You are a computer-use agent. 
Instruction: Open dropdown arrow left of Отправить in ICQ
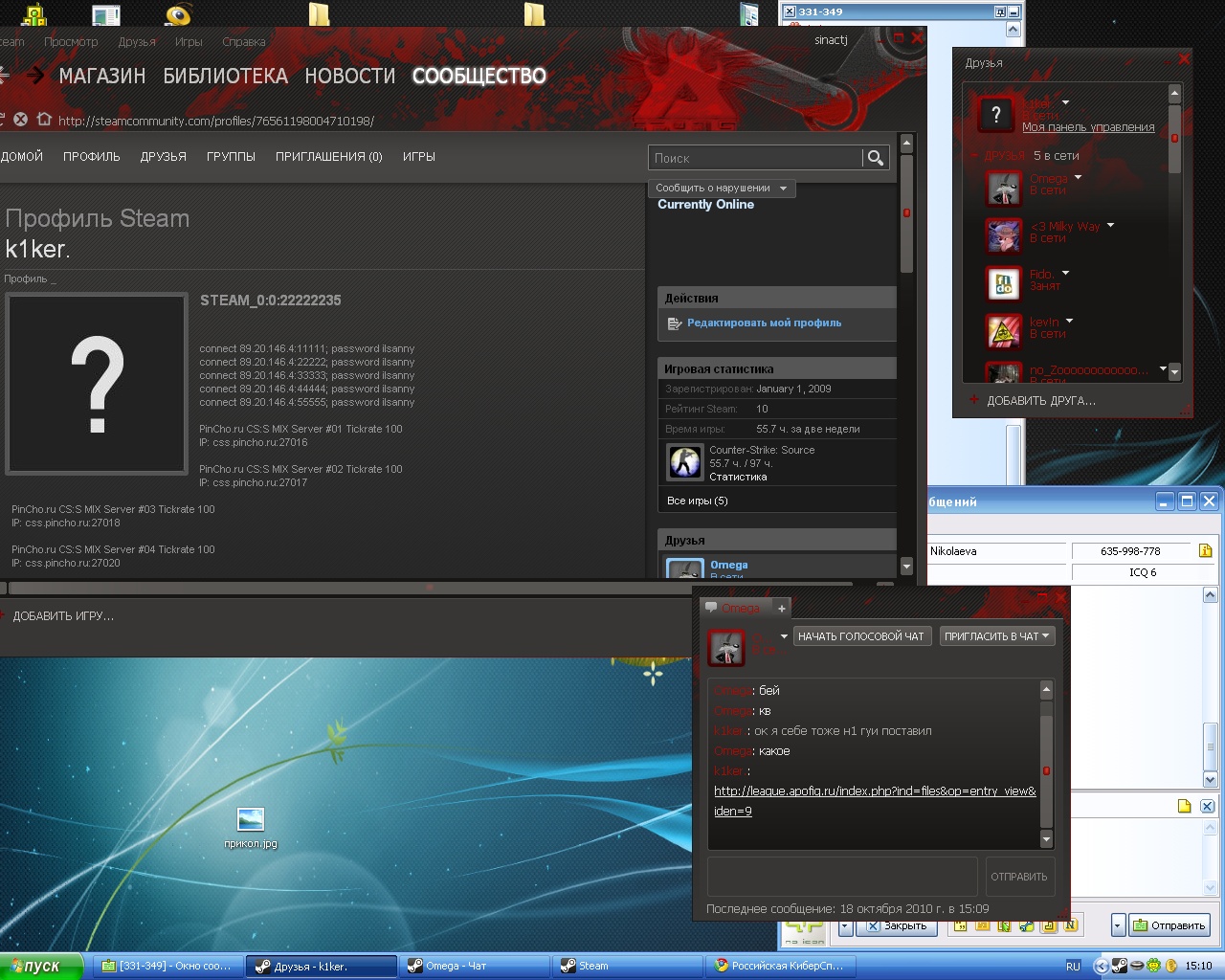[1118, 925]
